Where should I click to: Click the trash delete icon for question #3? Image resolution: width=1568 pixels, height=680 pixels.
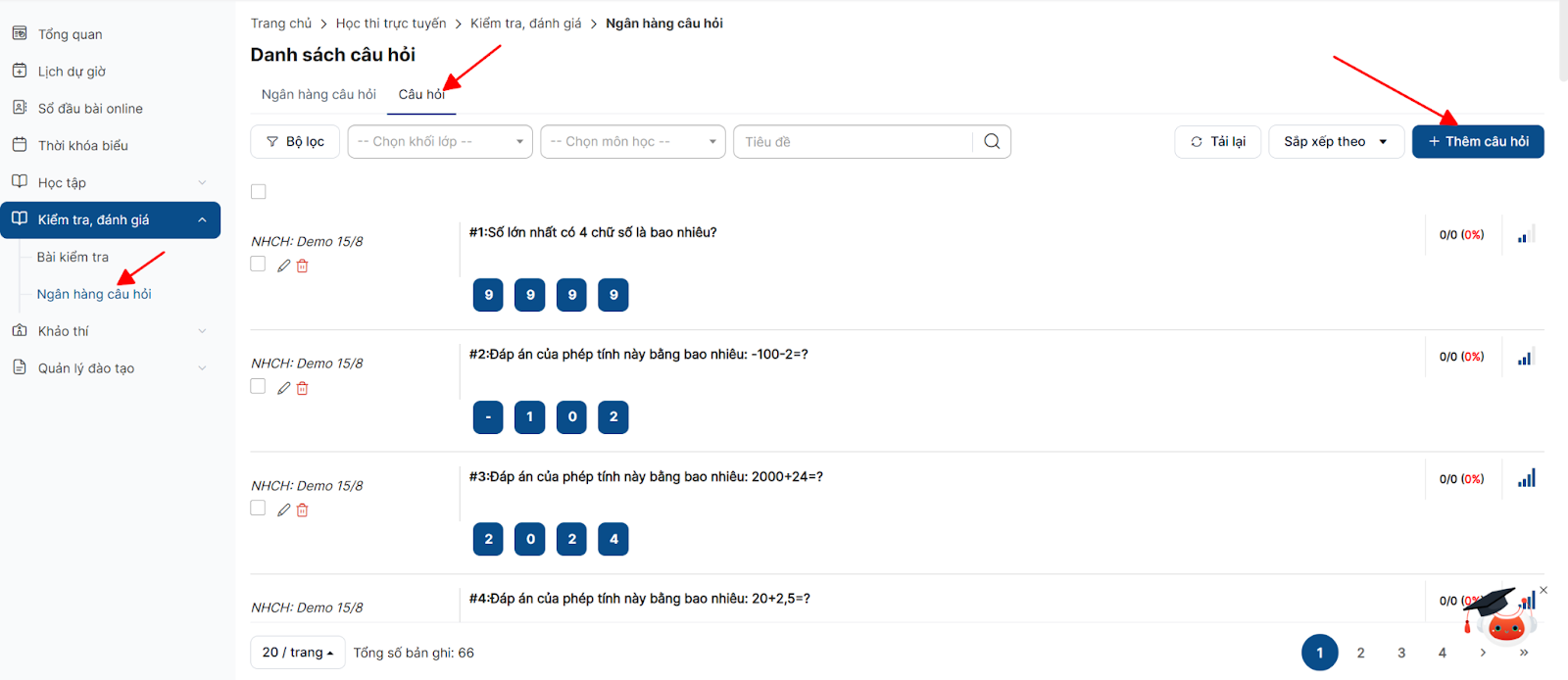point(303,510)
